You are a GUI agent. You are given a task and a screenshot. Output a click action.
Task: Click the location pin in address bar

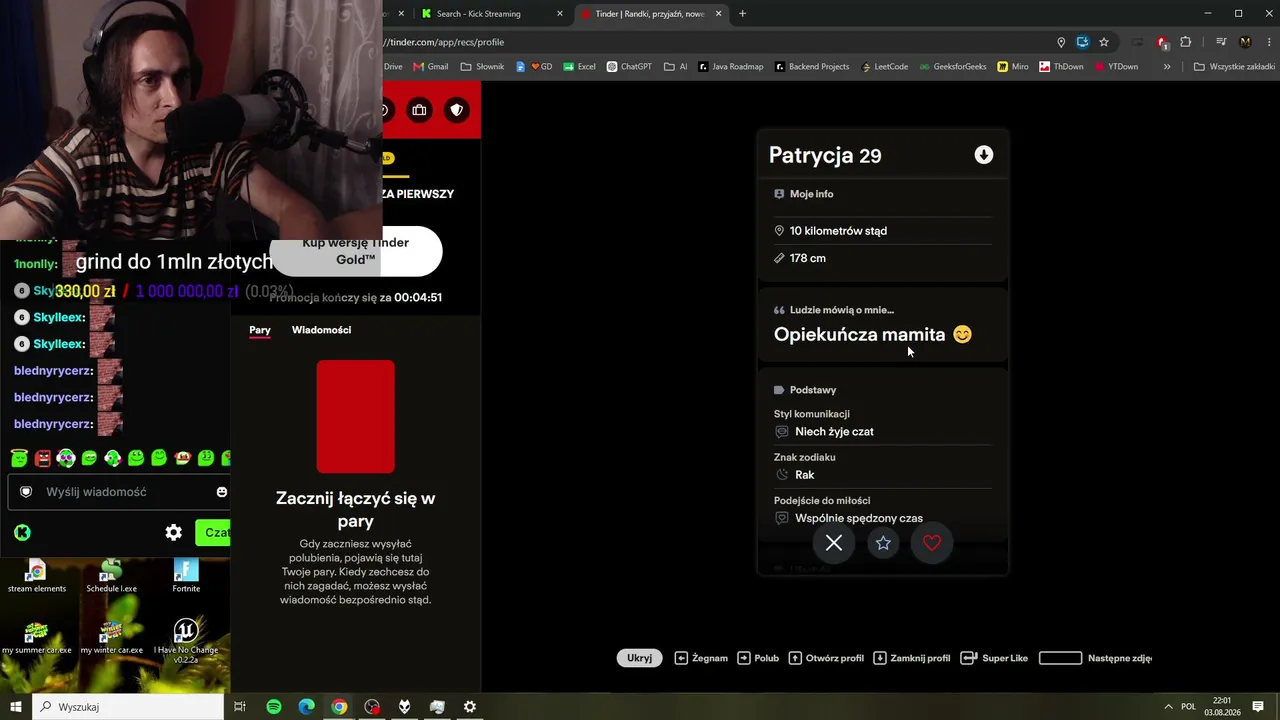[x=1061, y=42]
